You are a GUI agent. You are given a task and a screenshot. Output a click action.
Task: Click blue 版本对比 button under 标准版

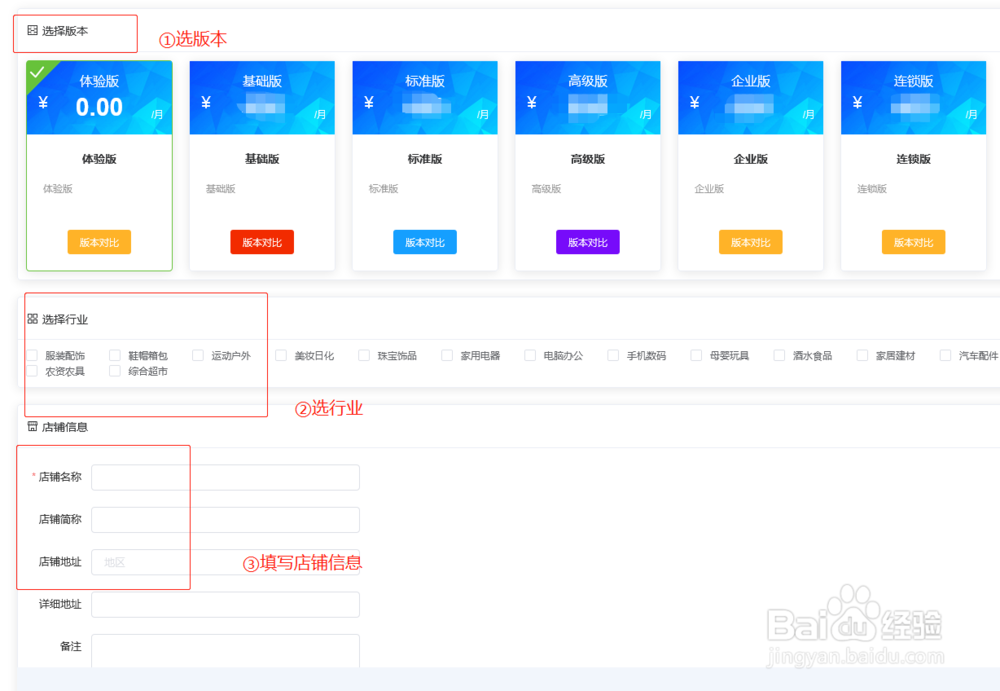(x=425, y=242)
